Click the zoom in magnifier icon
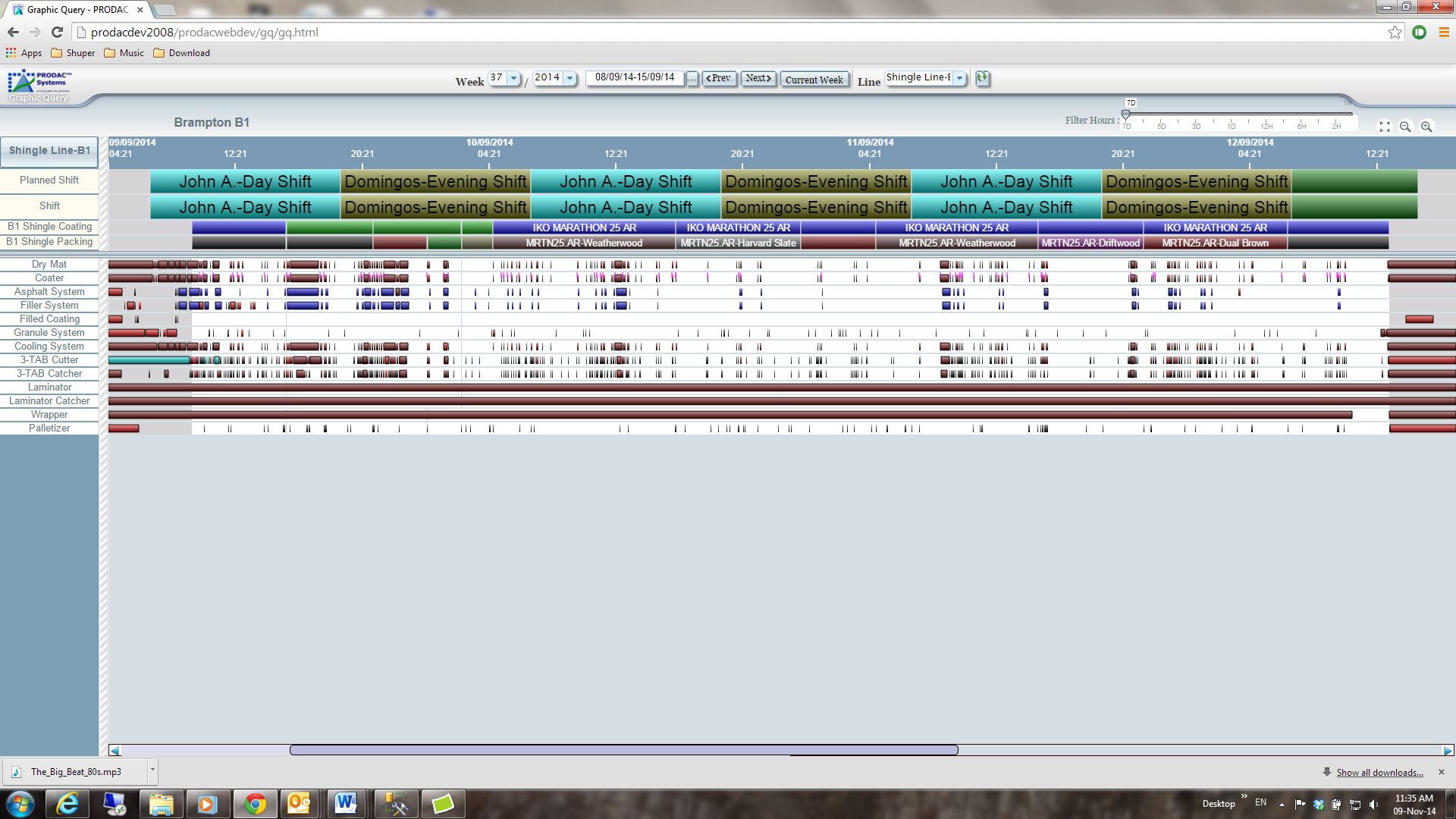Viewport: 1456px width, 819px height. point(1426,127)
